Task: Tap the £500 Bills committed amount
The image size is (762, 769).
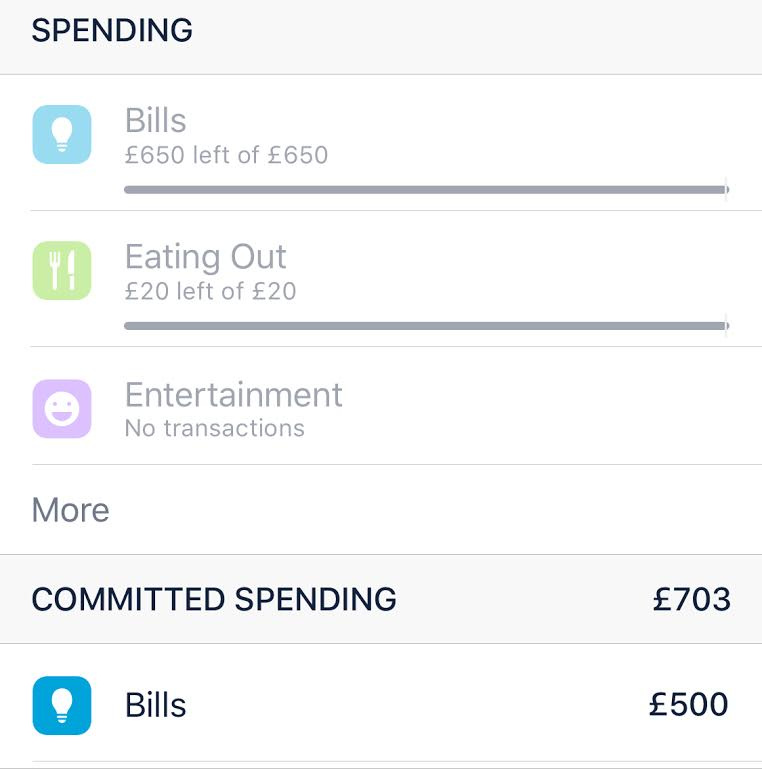Action: (688, 704)
